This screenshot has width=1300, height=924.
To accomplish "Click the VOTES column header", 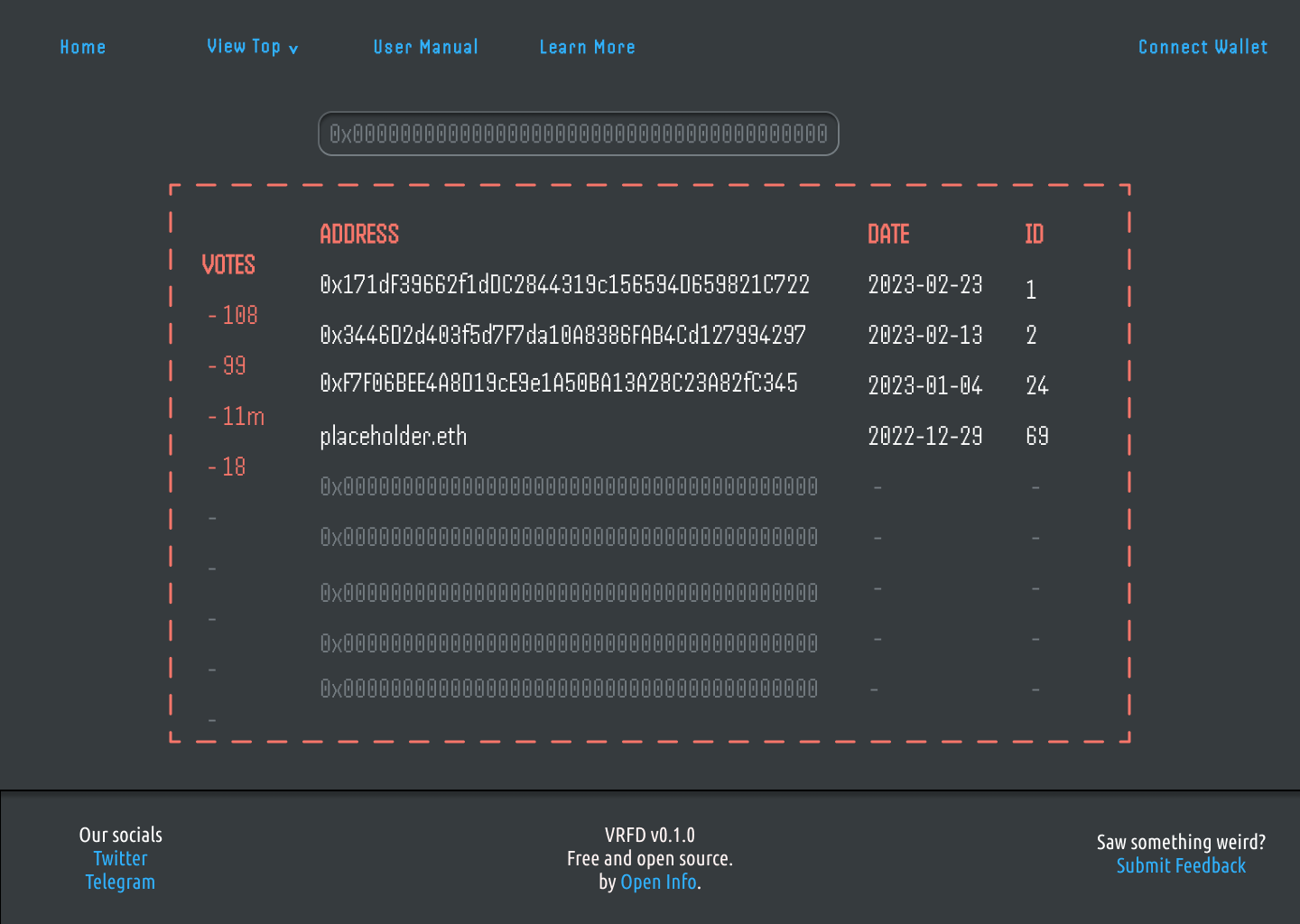I will tap(228, 264).
